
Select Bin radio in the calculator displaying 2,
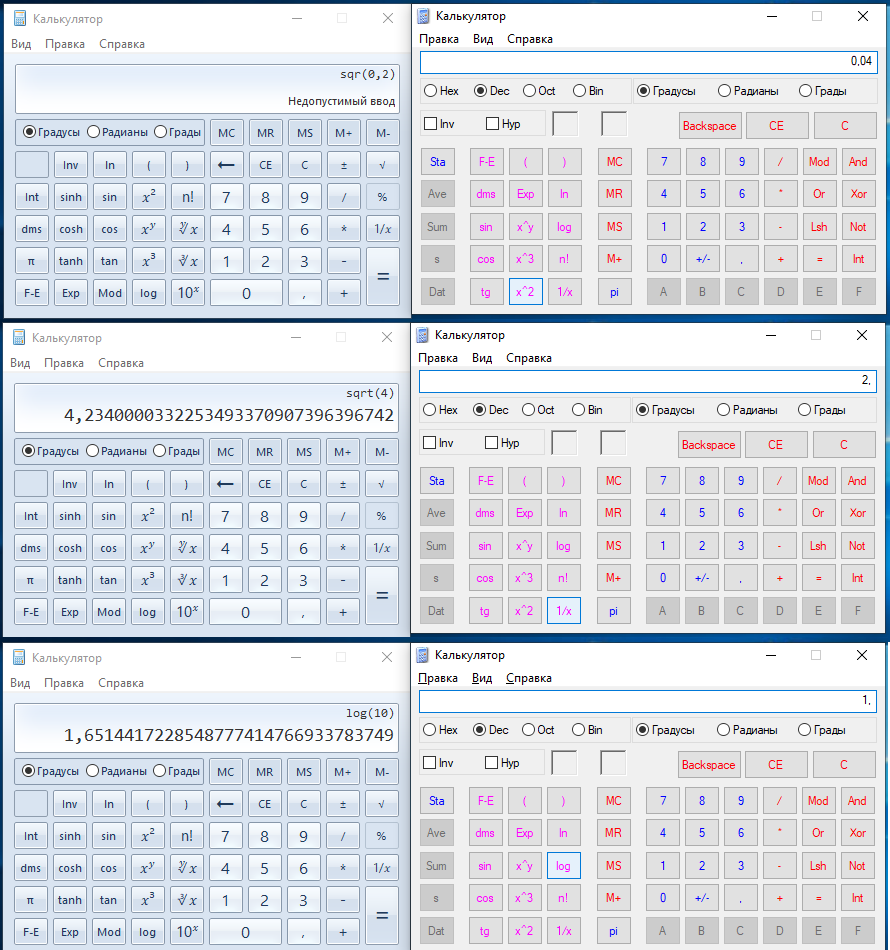click(587, 410)
